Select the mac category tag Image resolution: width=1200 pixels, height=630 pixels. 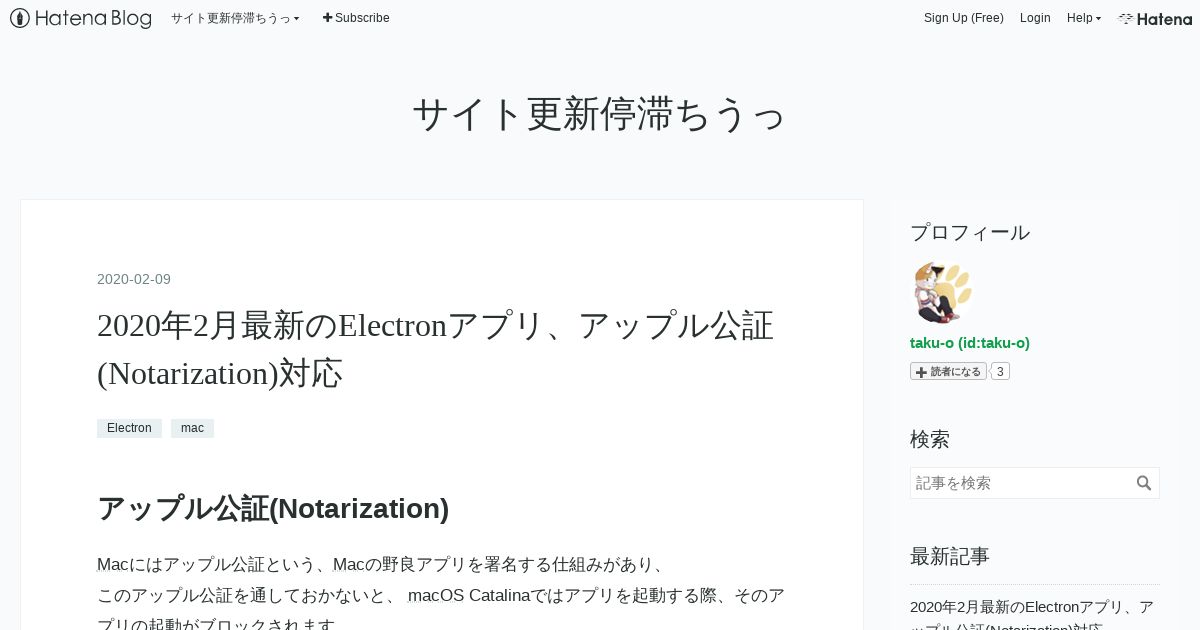click(192, 428)
